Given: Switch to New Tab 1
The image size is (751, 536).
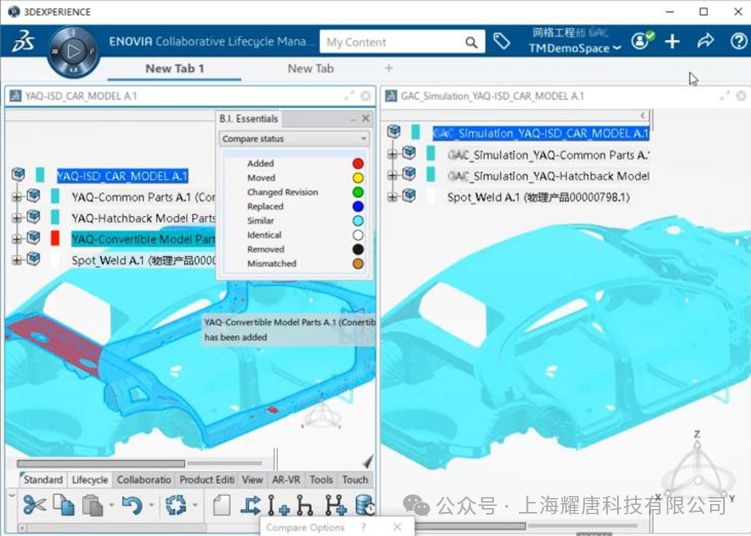Looking at the screenshot, I should coord(175,68).
